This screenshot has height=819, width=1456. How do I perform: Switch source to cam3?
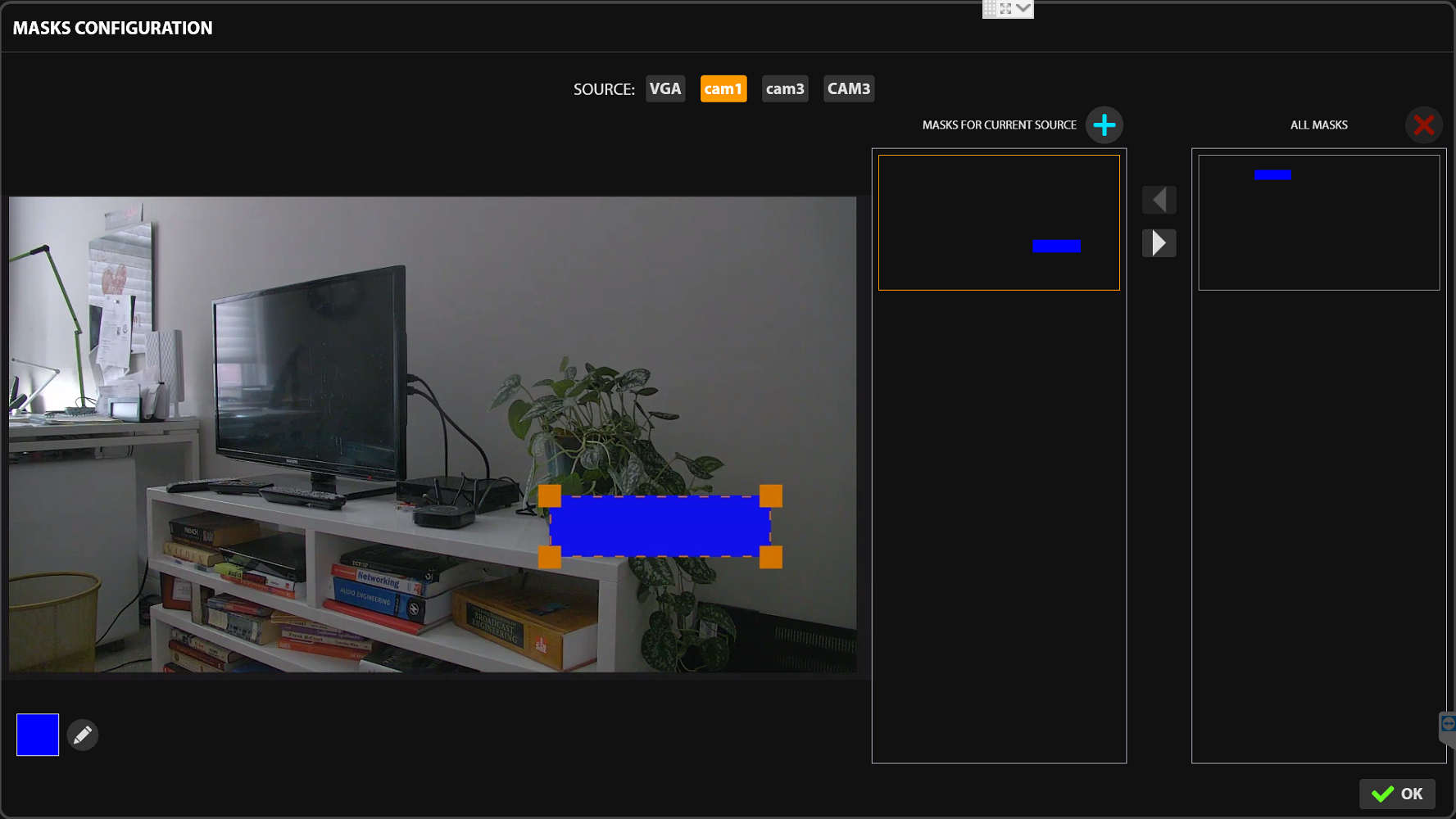(784, 89)
